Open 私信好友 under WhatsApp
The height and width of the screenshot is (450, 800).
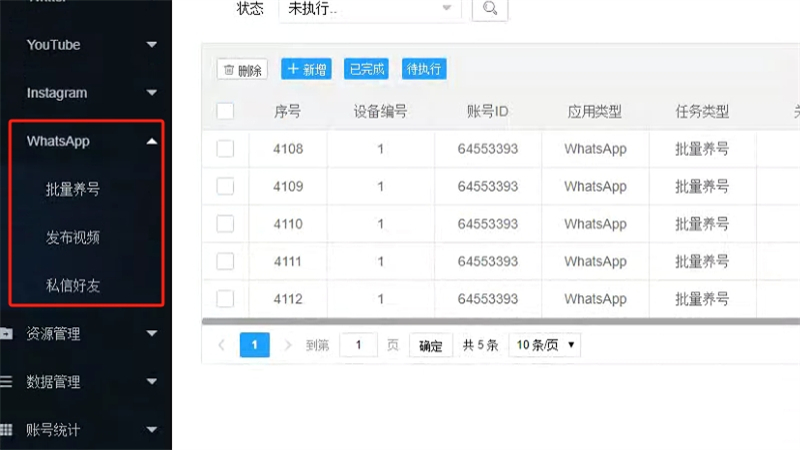click(x=72, y=286)
